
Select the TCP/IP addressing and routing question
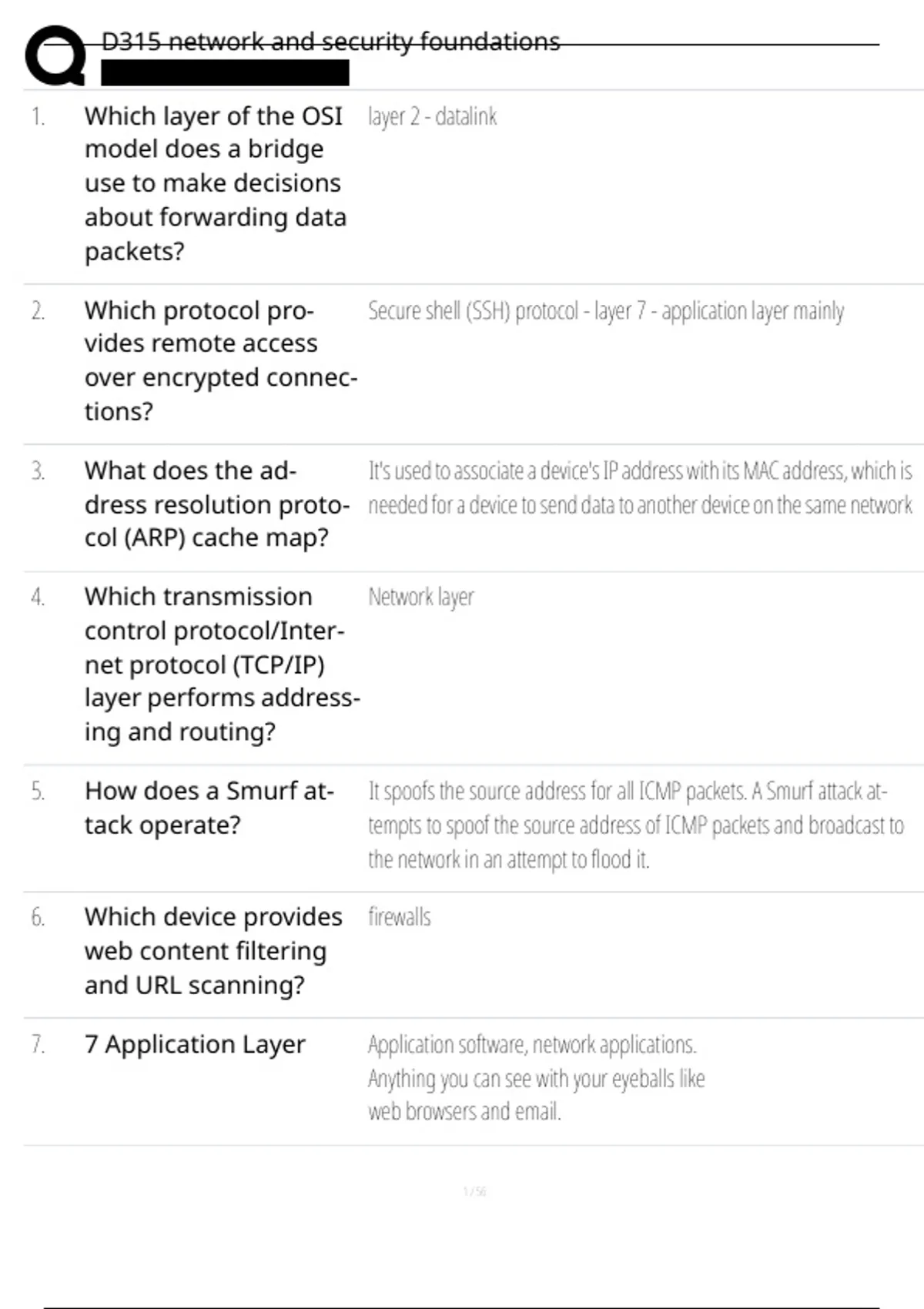222,664
